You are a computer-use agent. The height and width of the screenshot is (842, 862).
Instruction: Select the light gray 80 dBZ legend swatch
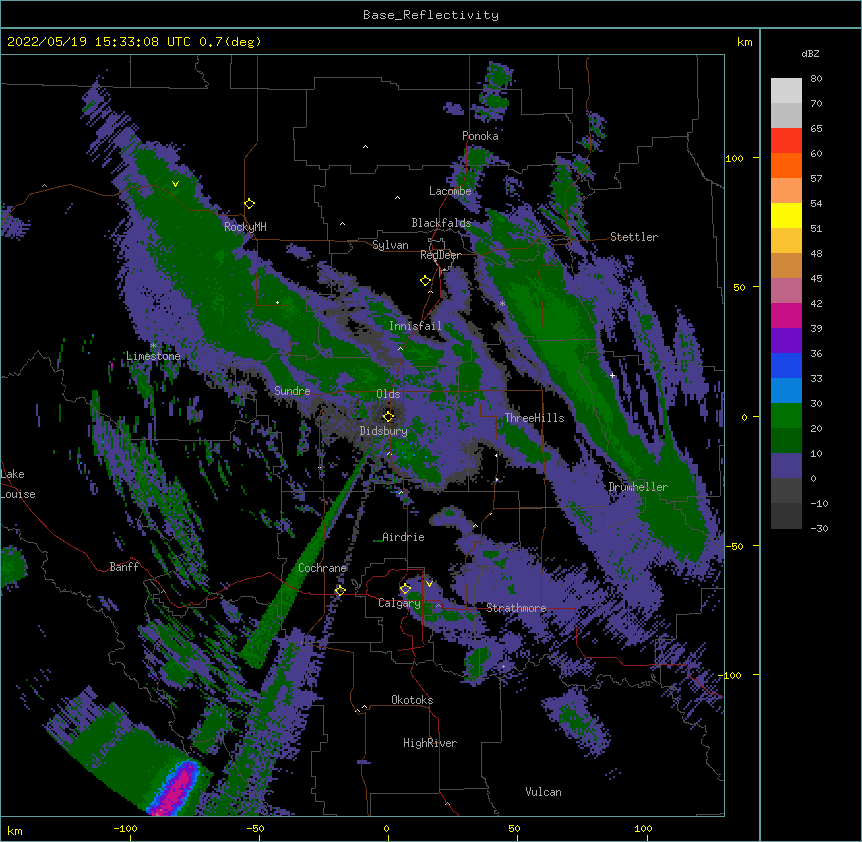(x=786, y=90)
